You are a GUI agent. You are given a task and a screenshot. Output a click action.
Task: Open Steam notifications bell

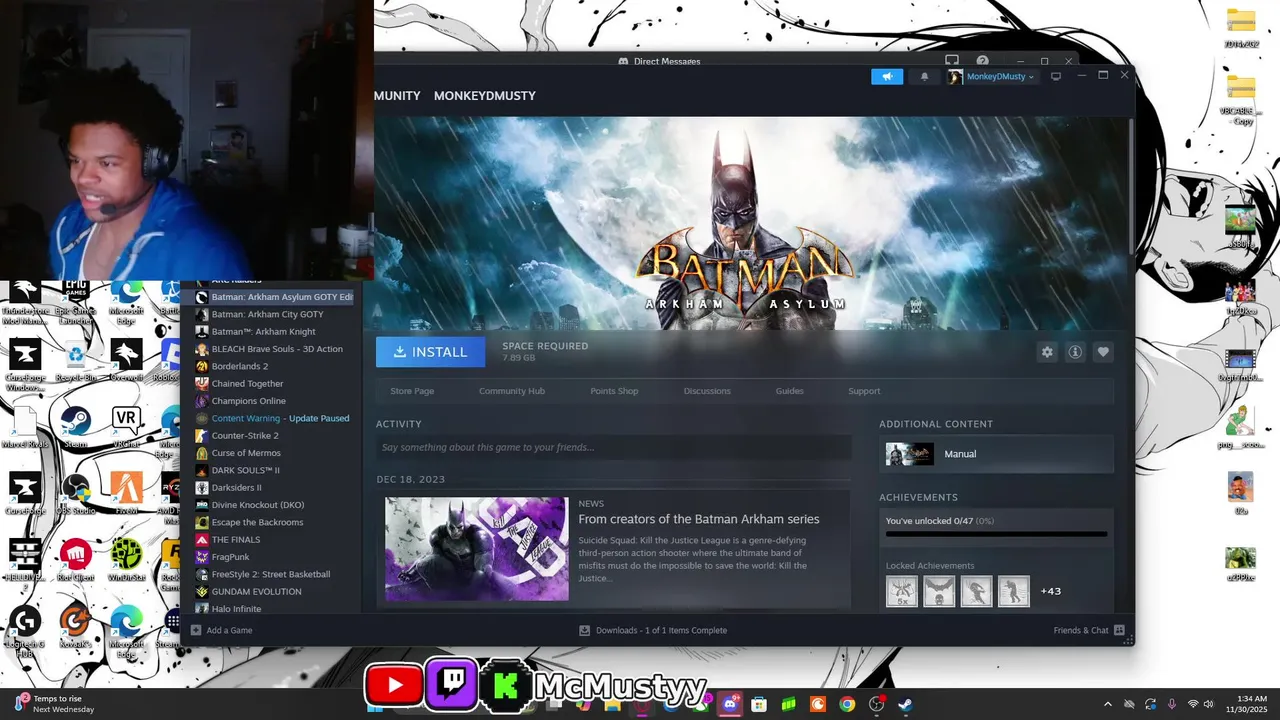coord(924,76)
